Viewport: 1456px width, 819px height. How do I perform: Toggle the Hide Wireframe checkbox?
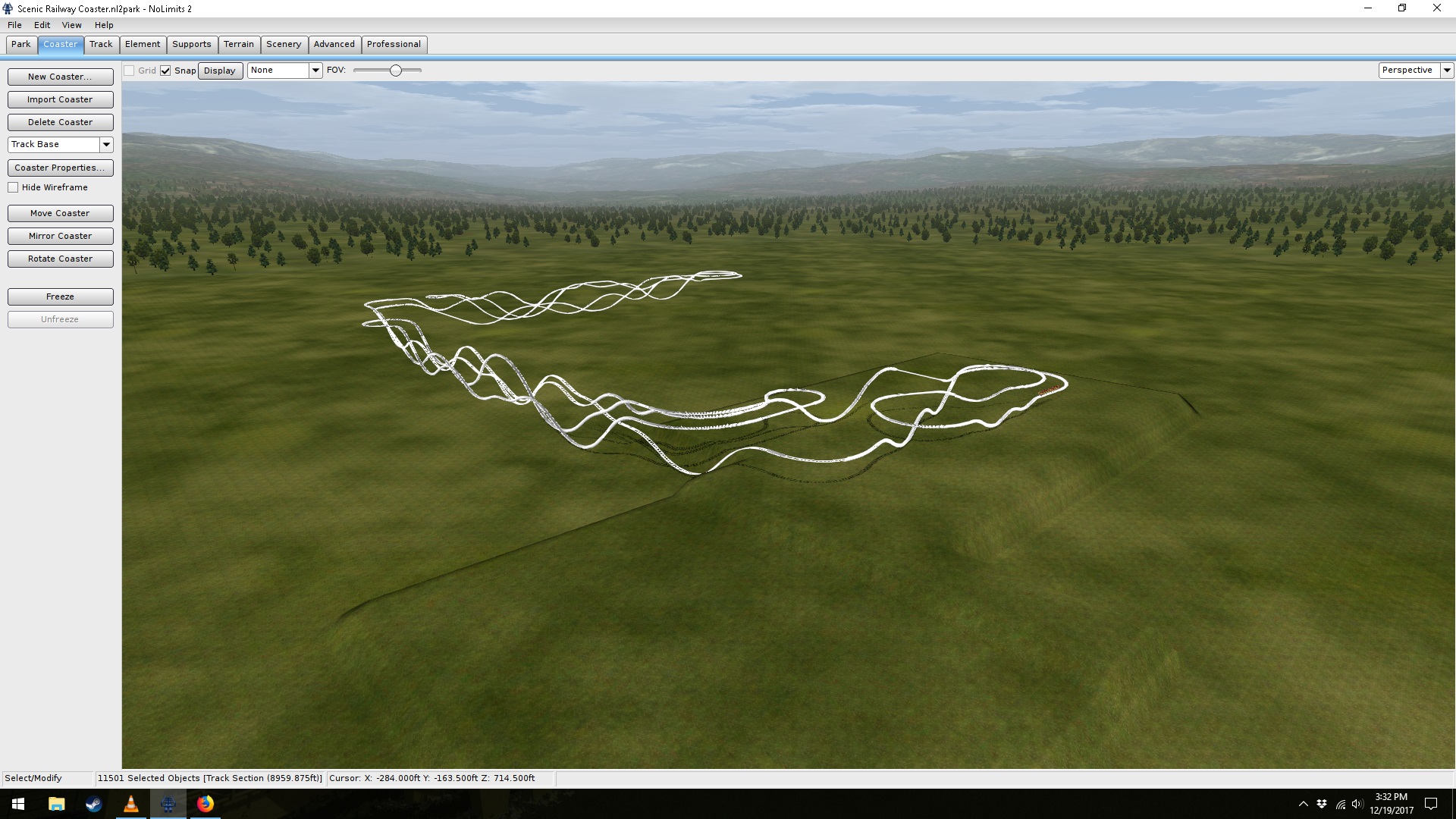coord(13,187)
